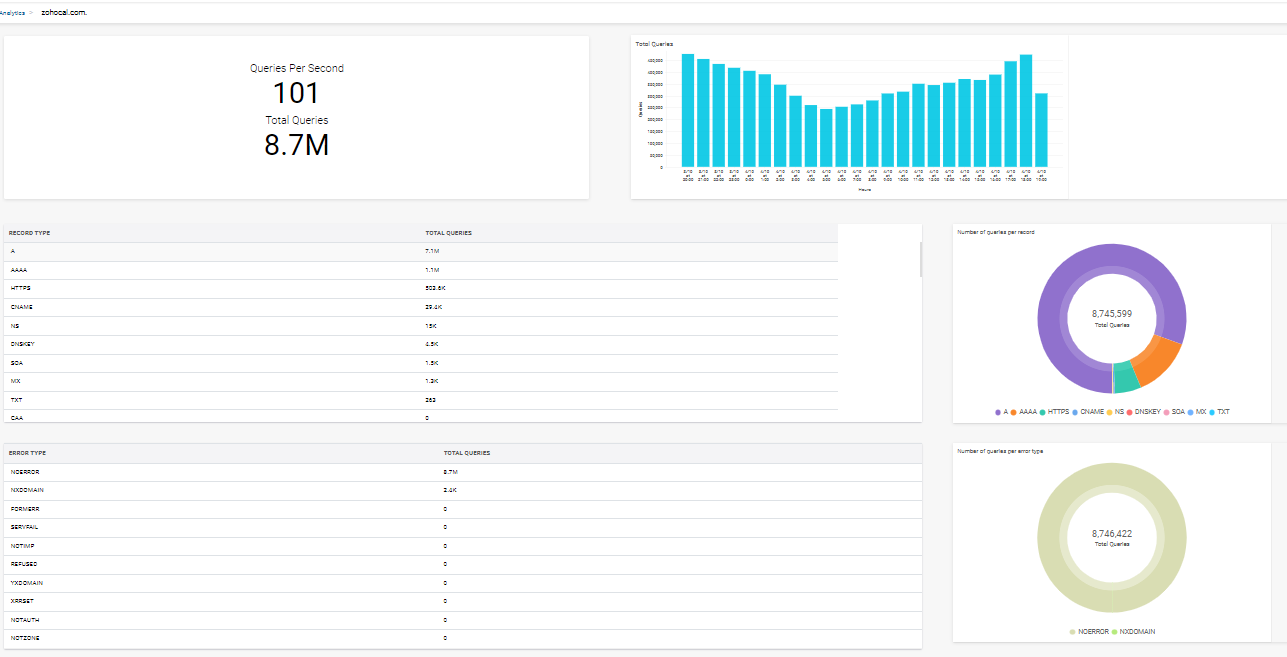Click the SOA legend dot
1287x657 pixels.
point(1166,411)
